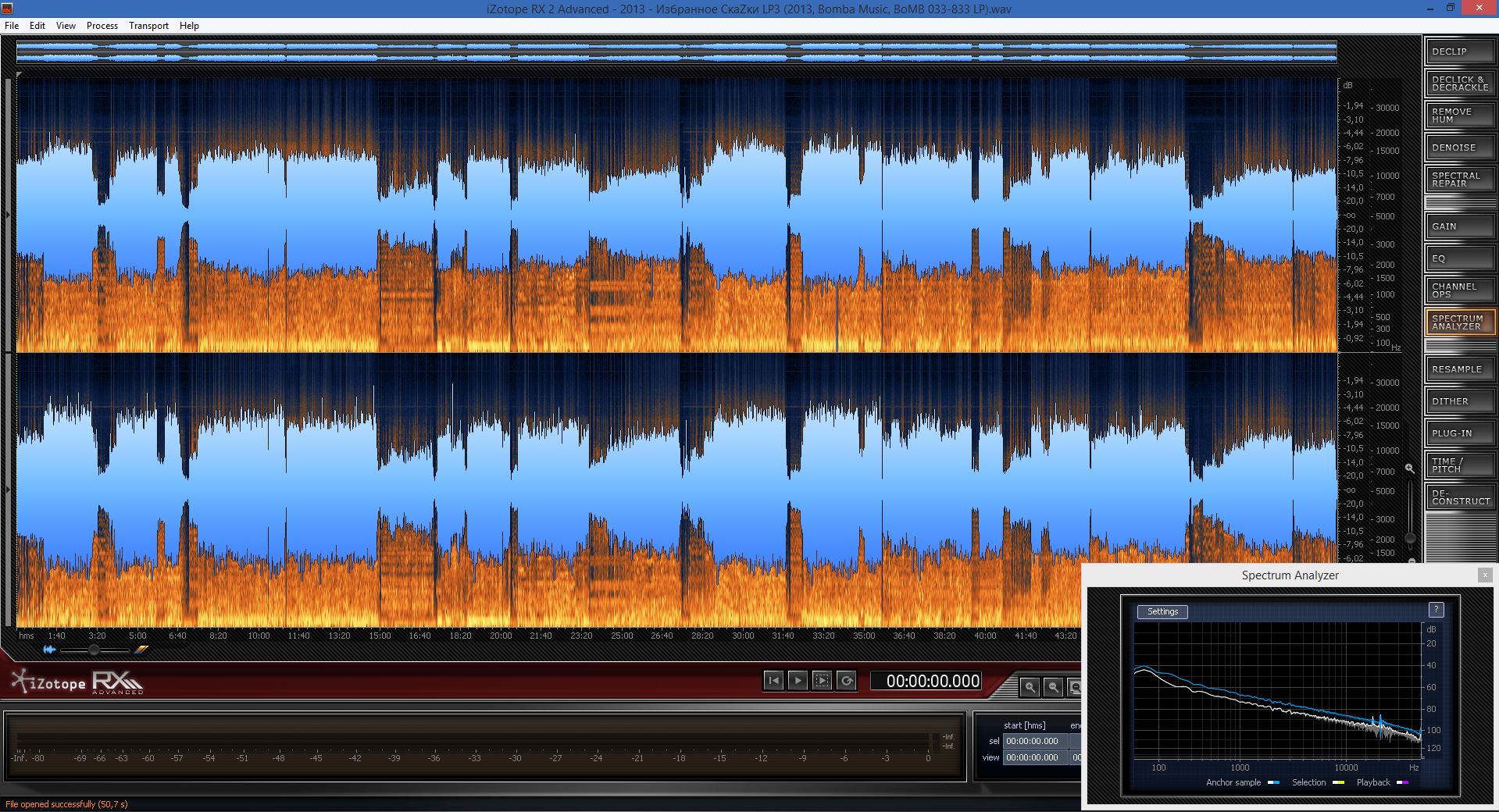Open the Edit menu
This screenshot has width=1499, height=812.
[x=37, y=26]
